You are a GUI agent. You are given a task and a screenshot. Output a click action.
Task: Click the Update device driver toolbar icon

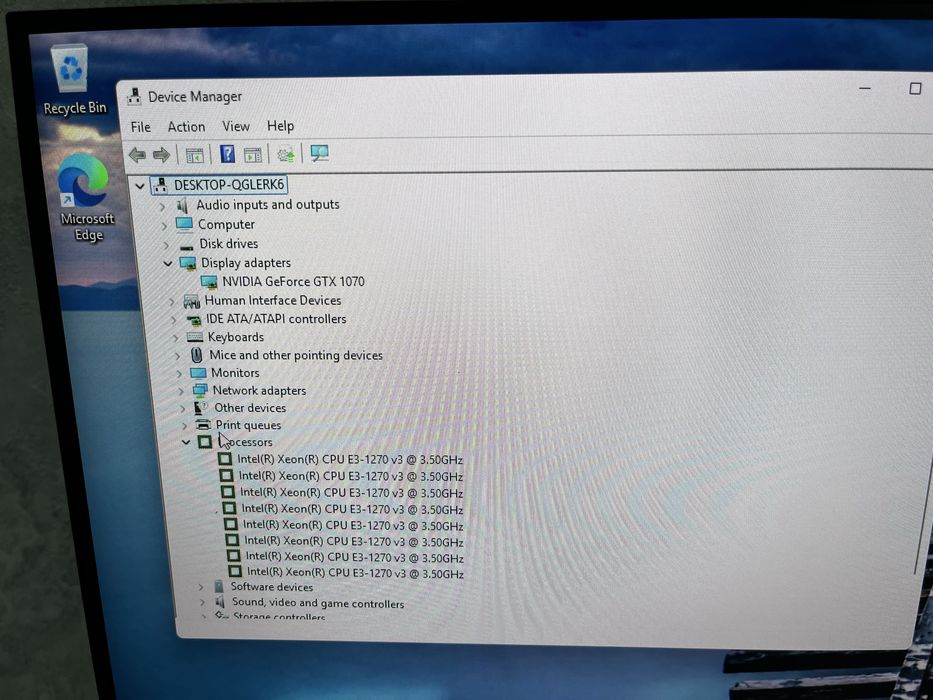(x=286, y=155)
